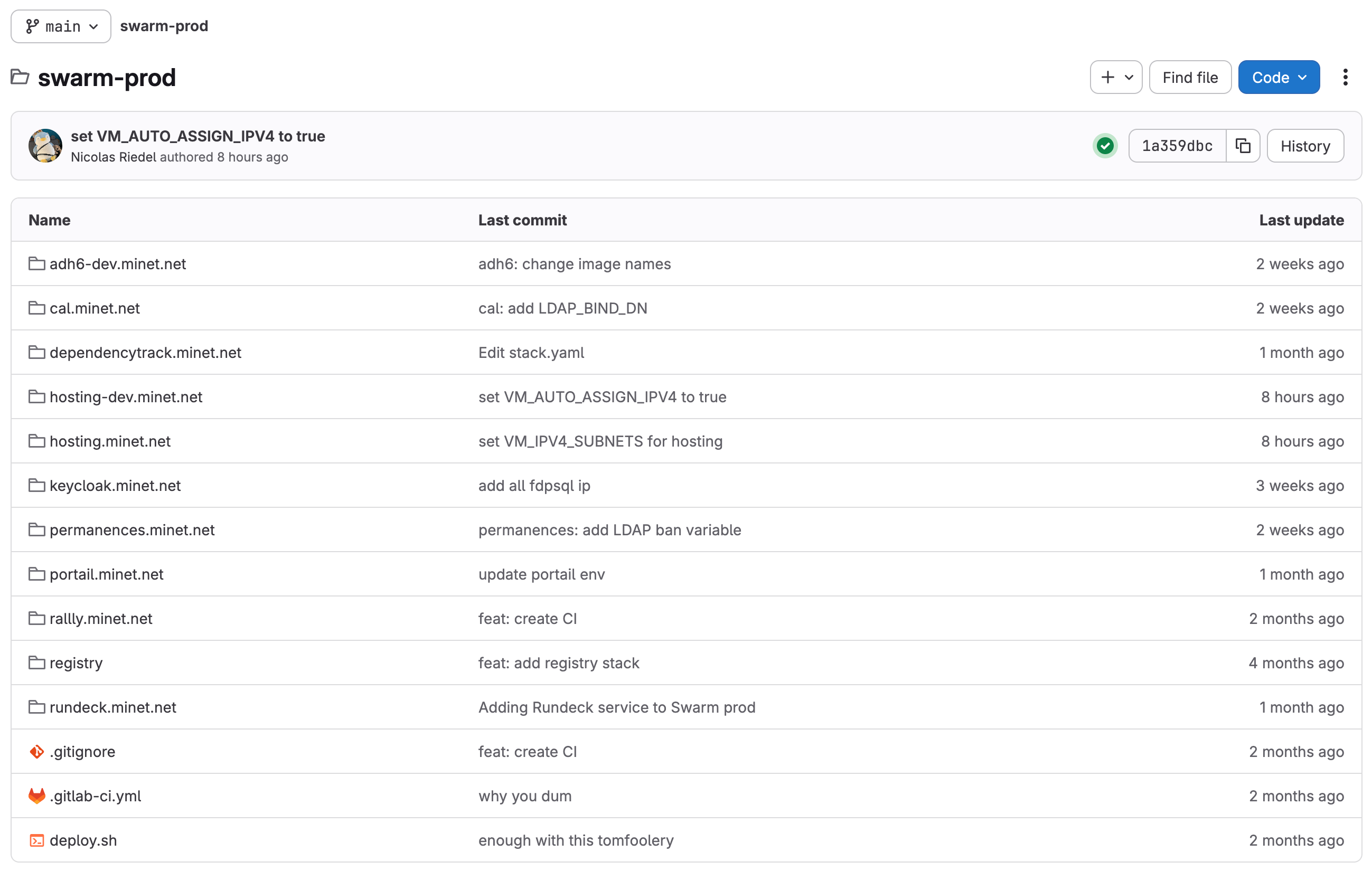Screen dimensions: 1372x871
Task: Click the .gitlab-ci.yml GitLab fox icon
Action: (37, 796)
